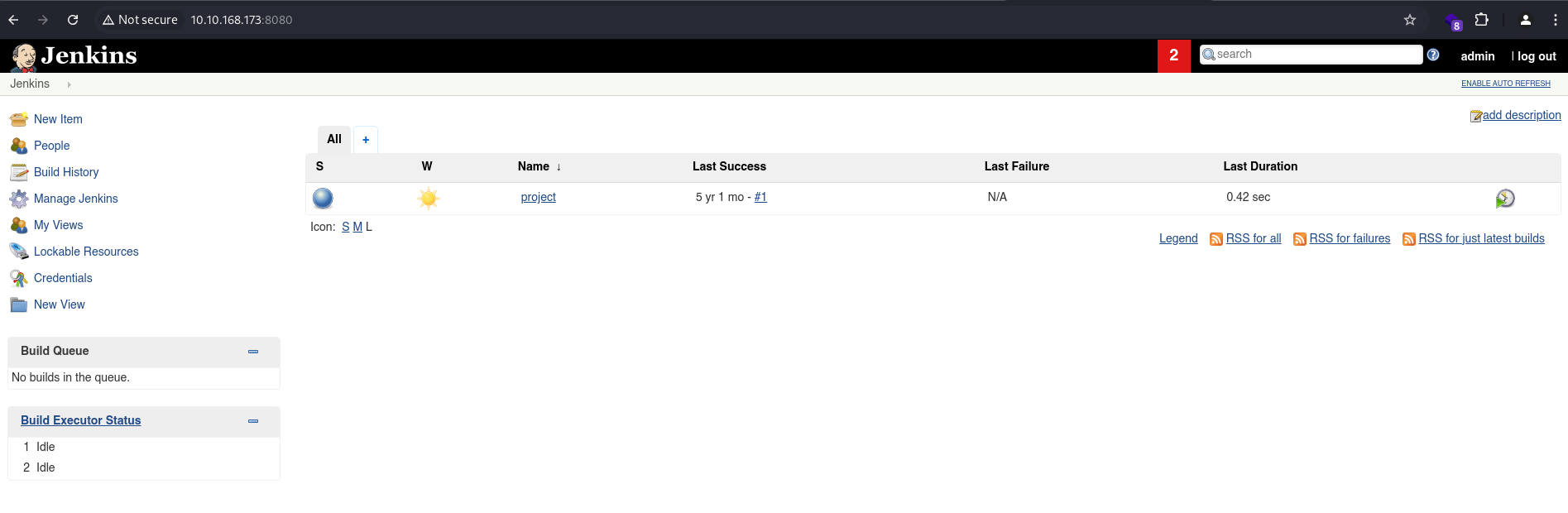Expand the Jenkins breadcrumb arrow menu
Viewport: 1568px width, 513px height.
coord(70,84)
